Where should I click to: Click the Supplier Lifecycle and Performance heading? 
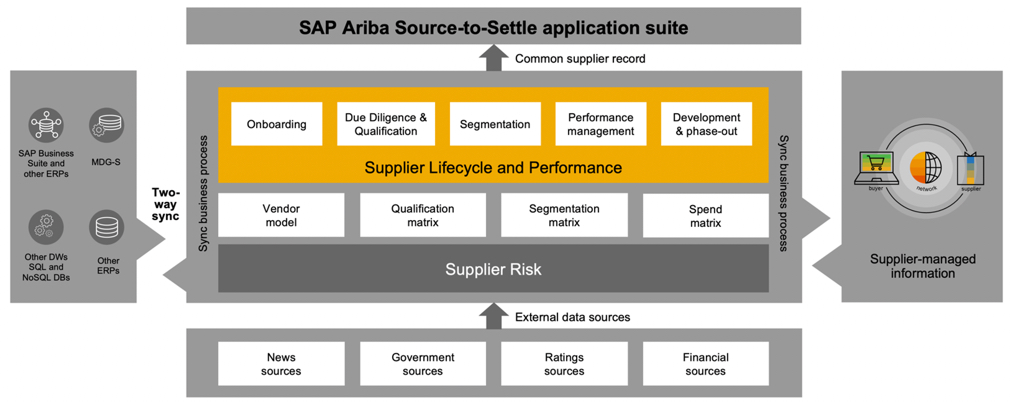tap(494, 168)
